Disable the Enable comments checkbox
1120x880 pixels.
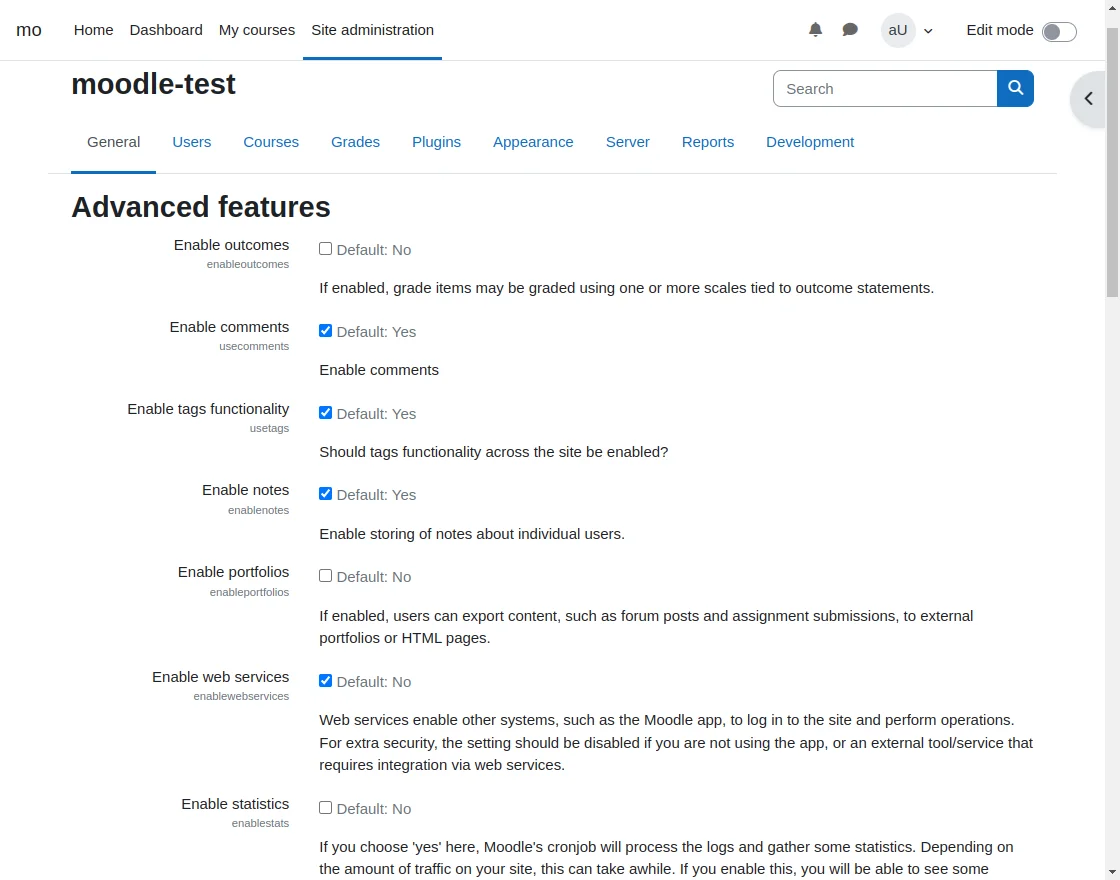click(x=326, y=331)
